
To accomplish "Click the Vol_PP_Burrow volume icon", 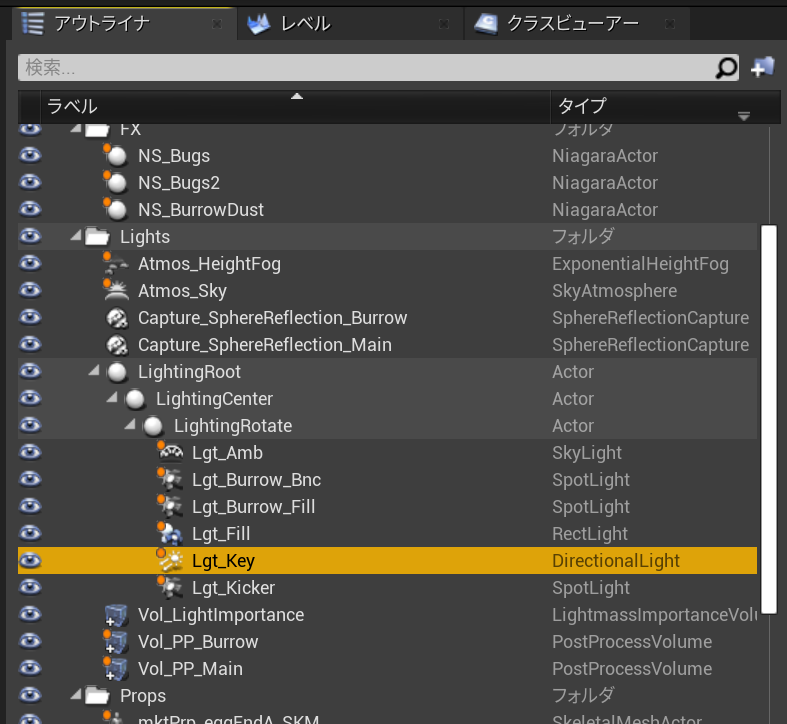I will tap(116, 642).
